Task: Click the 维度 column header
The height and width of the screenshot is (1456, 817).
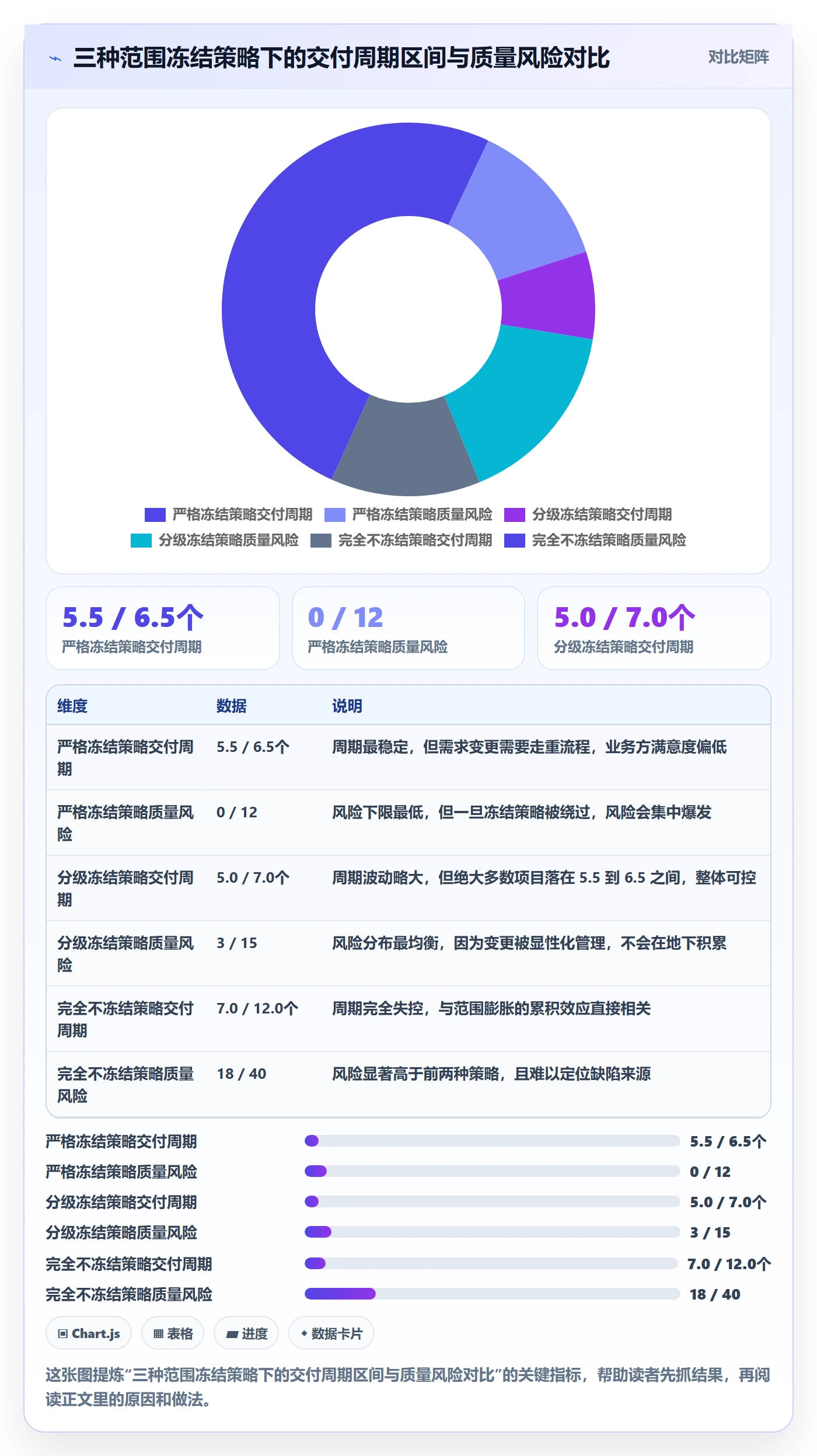Action: click(x=72, y=706)
